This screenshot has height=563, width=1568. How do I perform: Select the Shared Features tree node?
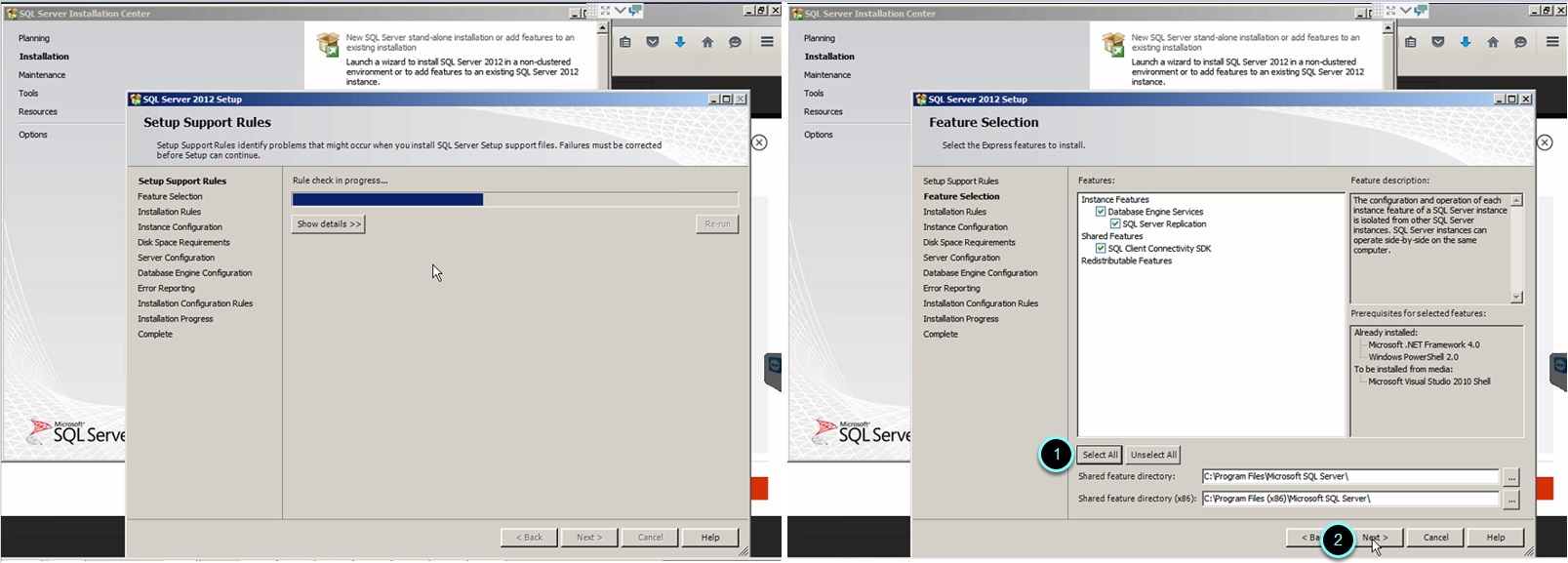(x=1111, y=236)
